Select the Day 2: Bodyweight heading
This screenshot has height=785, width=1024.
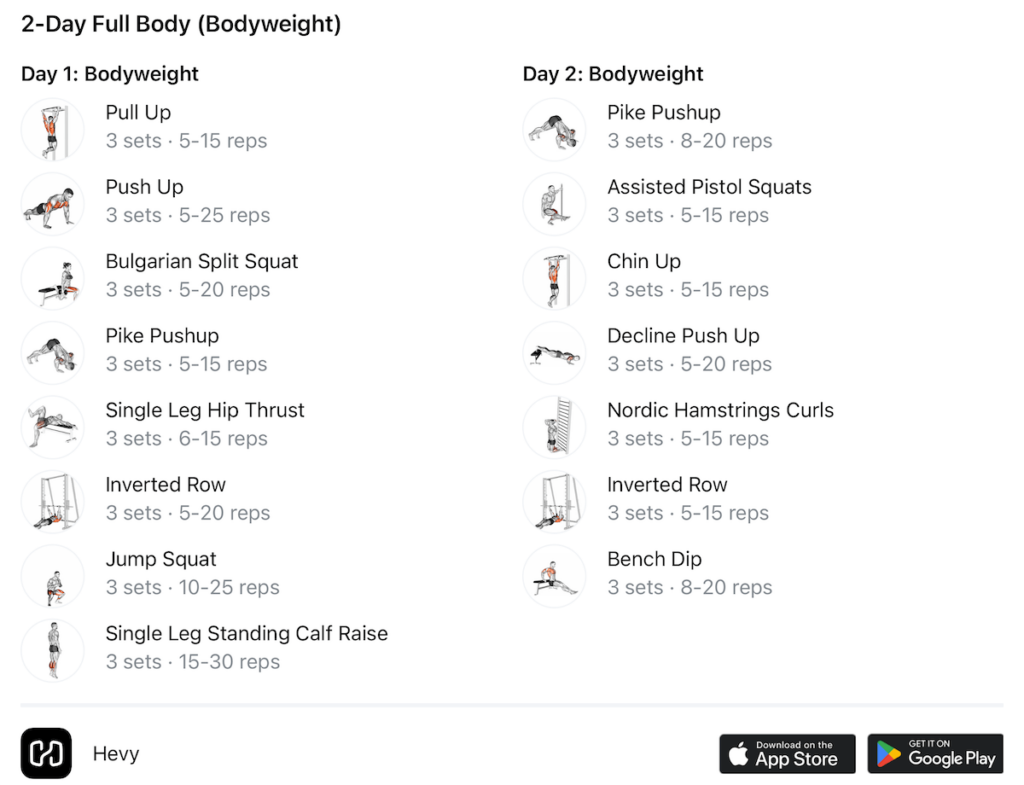613,74
